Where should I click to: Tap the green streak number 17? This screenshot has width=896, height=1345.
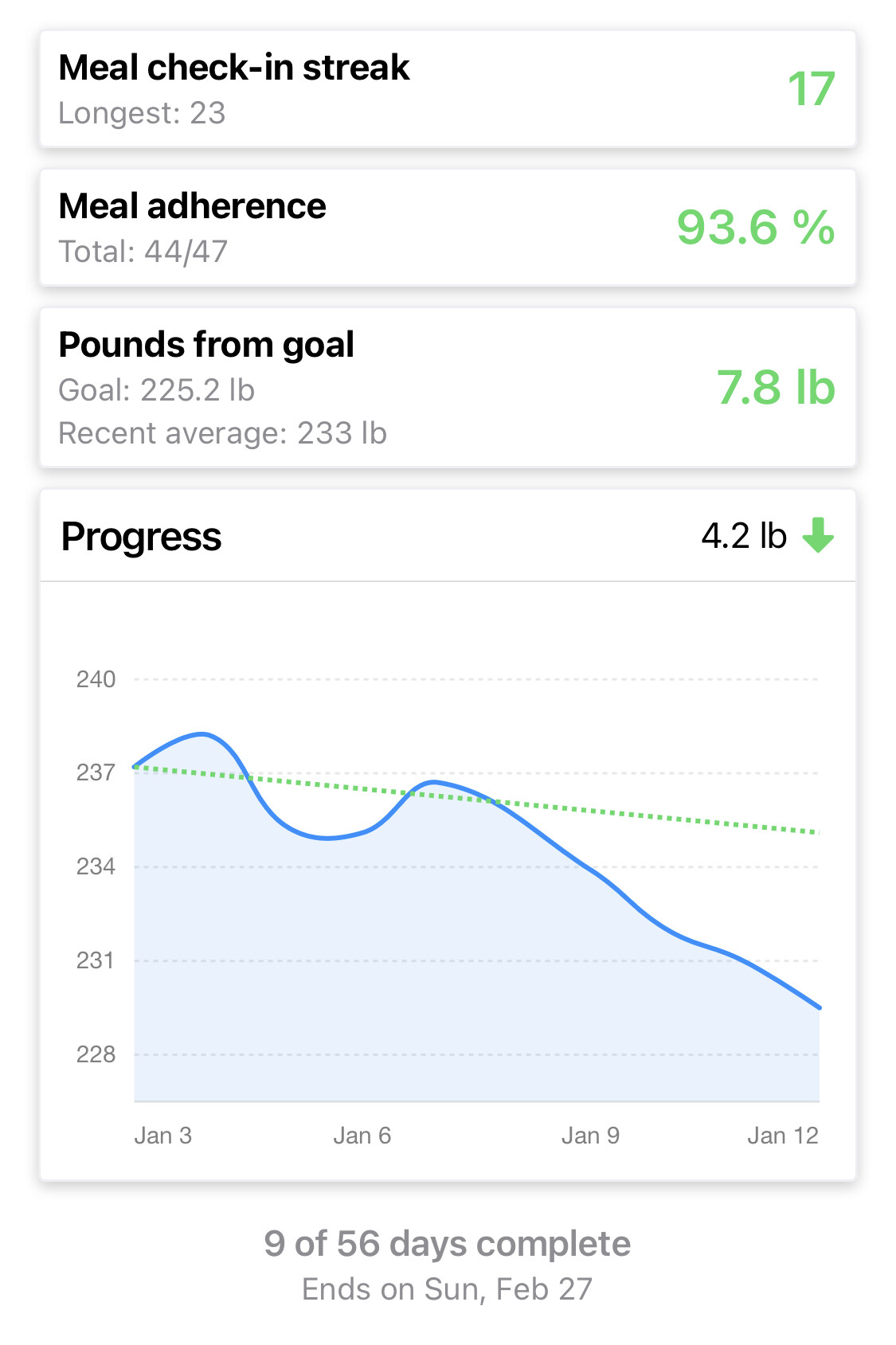[811, 88]
